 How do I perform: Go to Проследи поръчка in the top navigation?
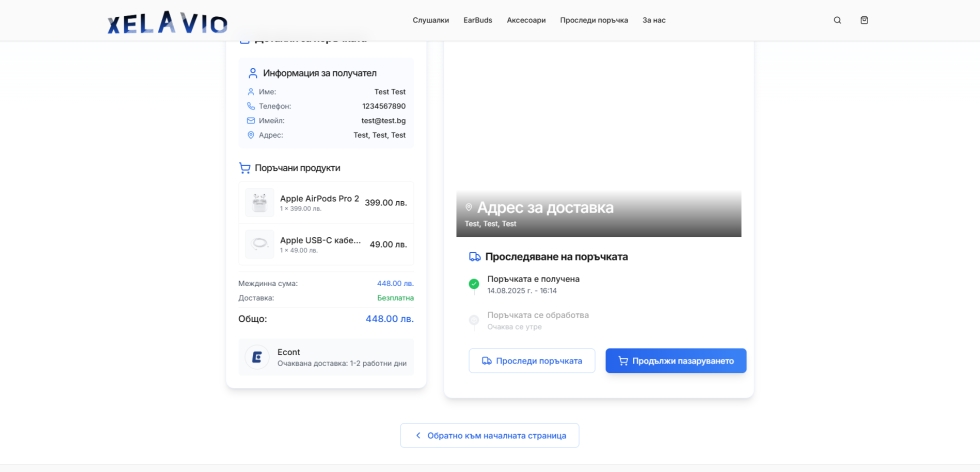(x=594, y=20)
